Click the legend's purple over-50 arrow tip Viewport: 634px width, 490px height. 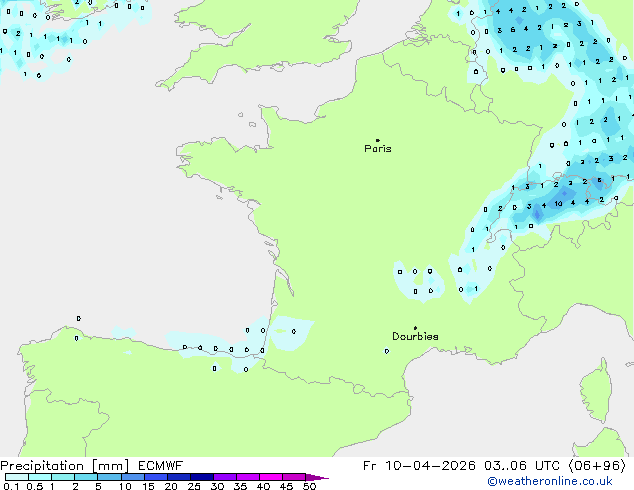(x=317, y=477)
